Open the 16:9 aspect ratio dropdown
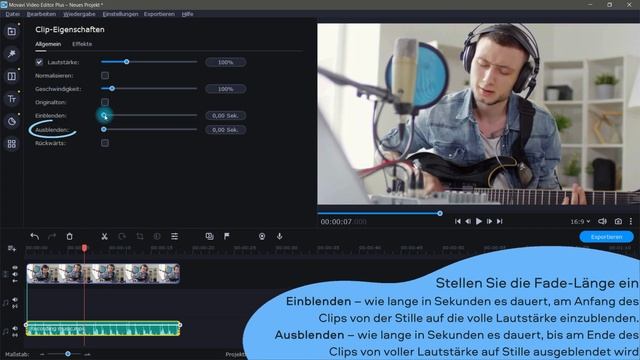The height and width of the screenshot is (360, 640). [580, 221]
